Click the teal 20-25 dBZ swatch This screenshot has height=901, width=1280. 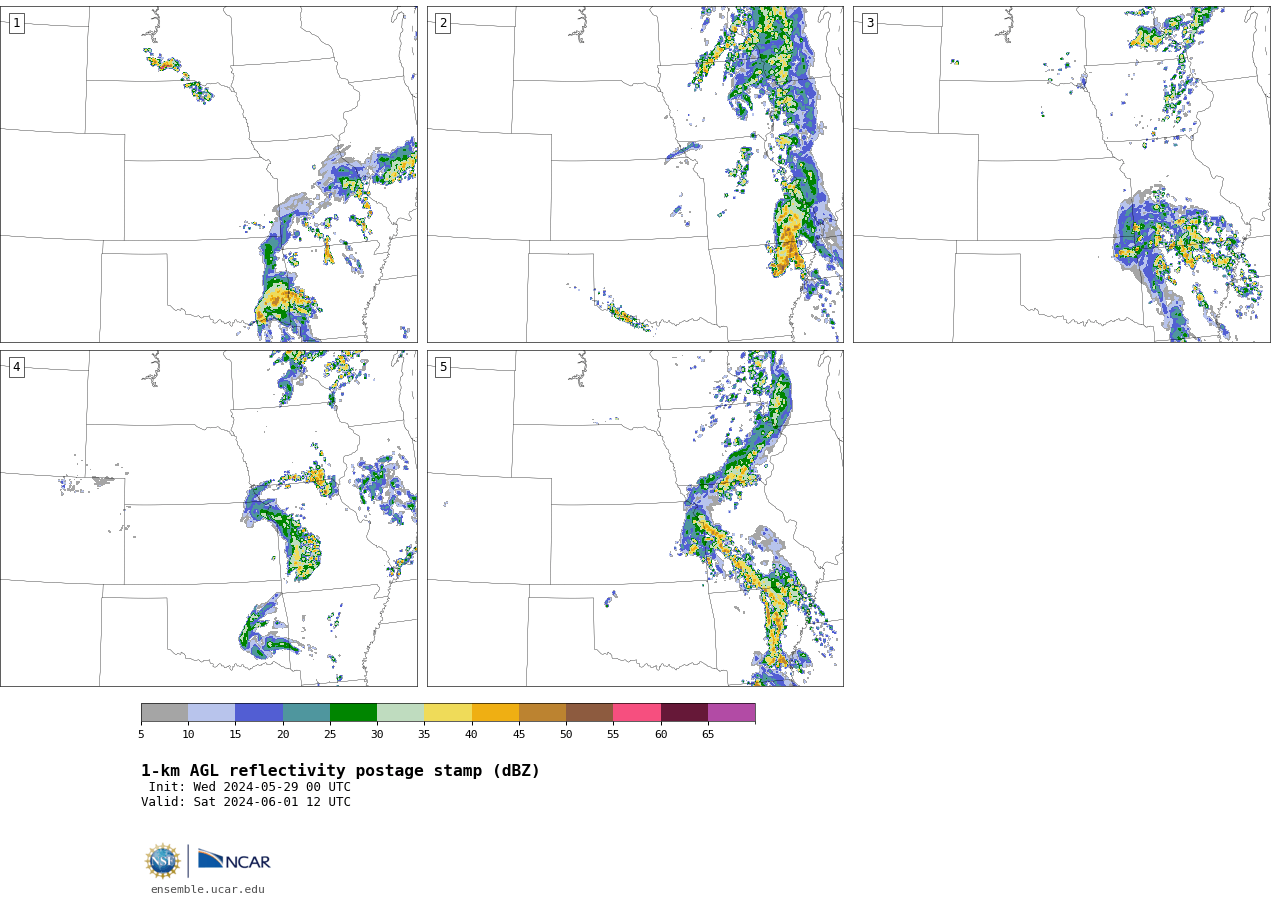[306, 712]
